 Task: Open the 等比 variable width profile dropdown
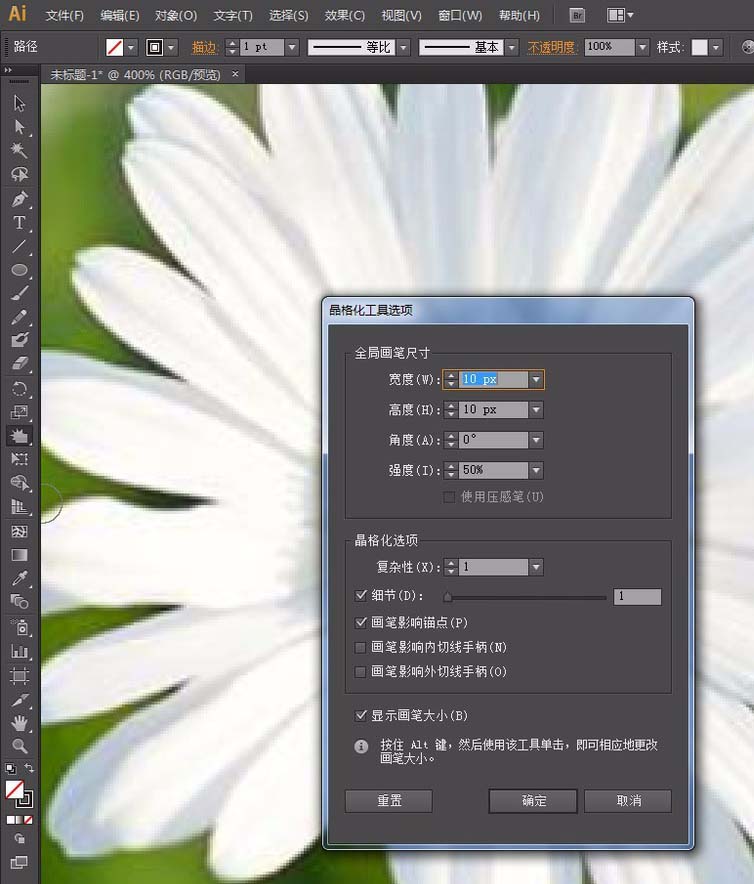403,47
